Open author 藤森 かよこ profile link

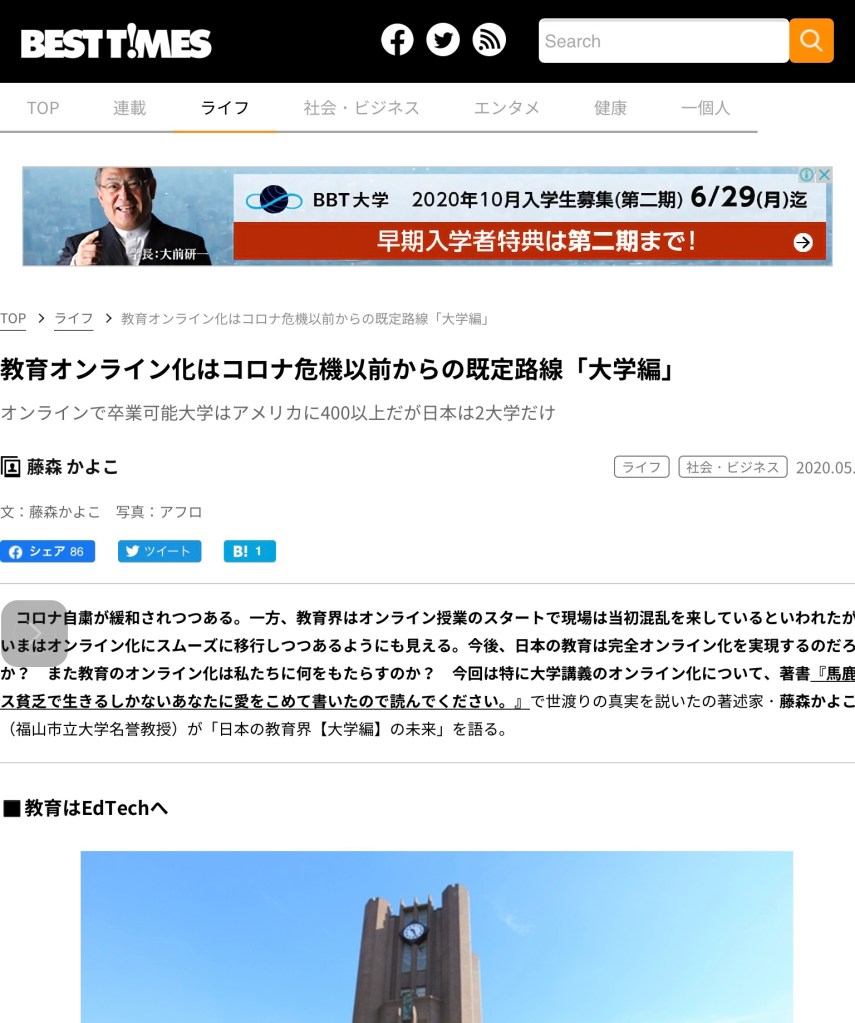pyautogui.click(x=72, y=467)
